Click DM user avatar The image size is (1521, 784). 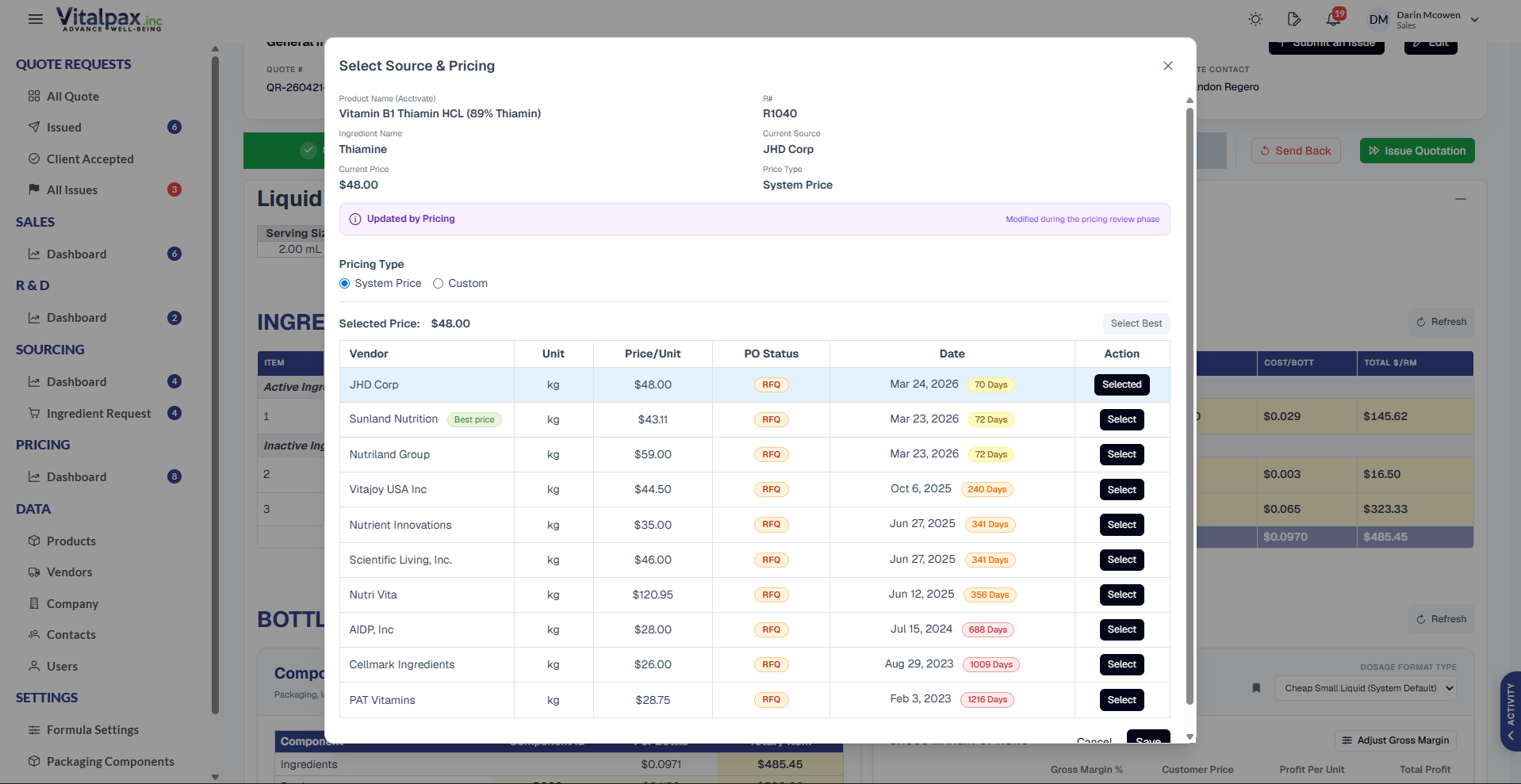pos(1378,19)
